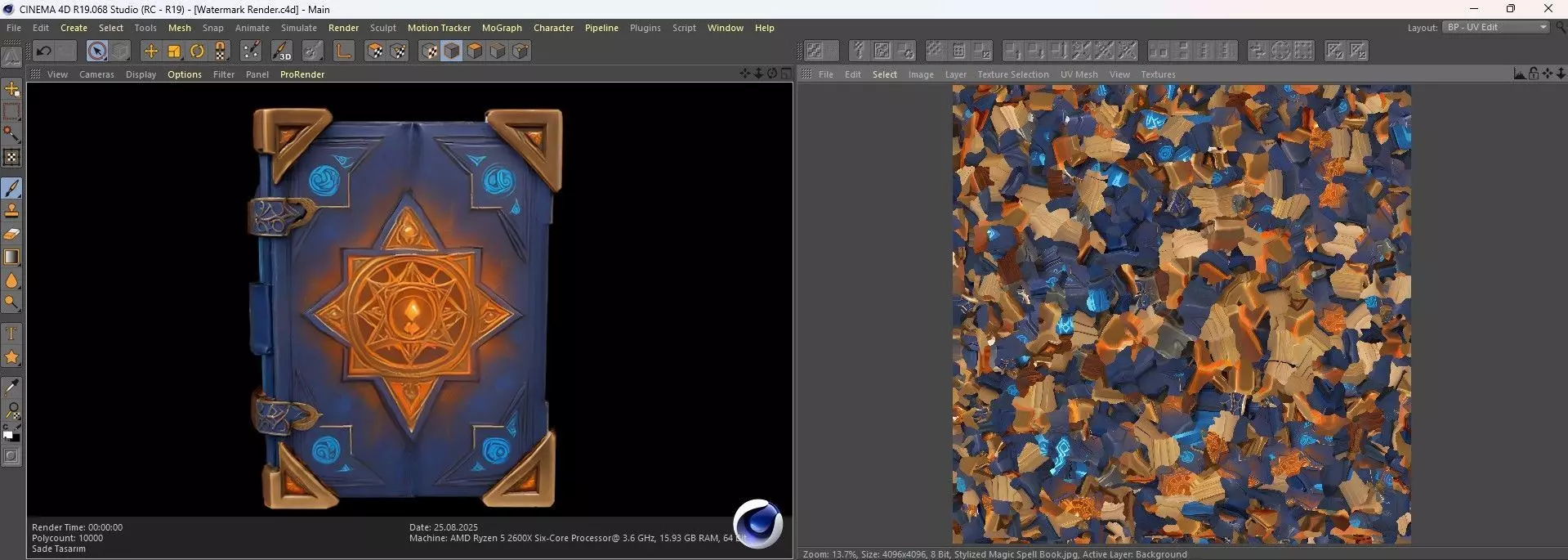Viewport: 1568px width, 560px height.
Task: Select the star shape drawing tool
Action: click(x=11, y=356)
